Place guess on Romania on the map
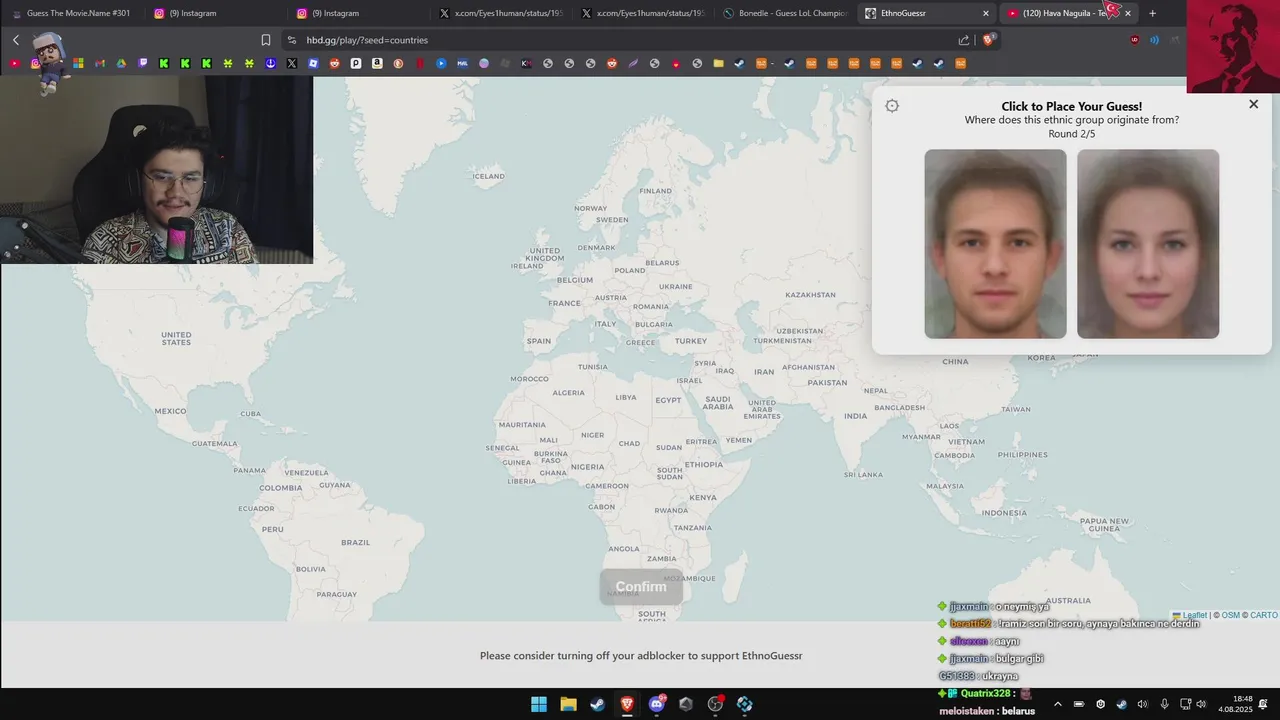1280x720 pixels. point(650,306)
